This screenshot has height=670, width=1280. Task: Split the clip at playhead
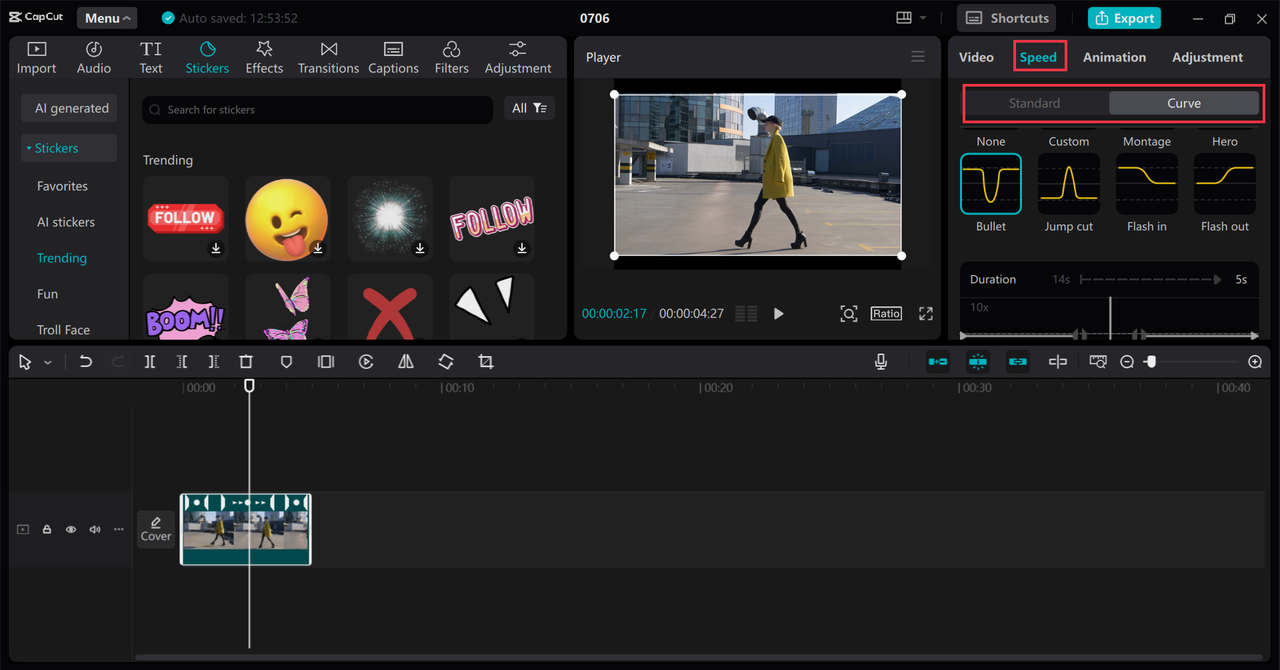click(150, 362)
